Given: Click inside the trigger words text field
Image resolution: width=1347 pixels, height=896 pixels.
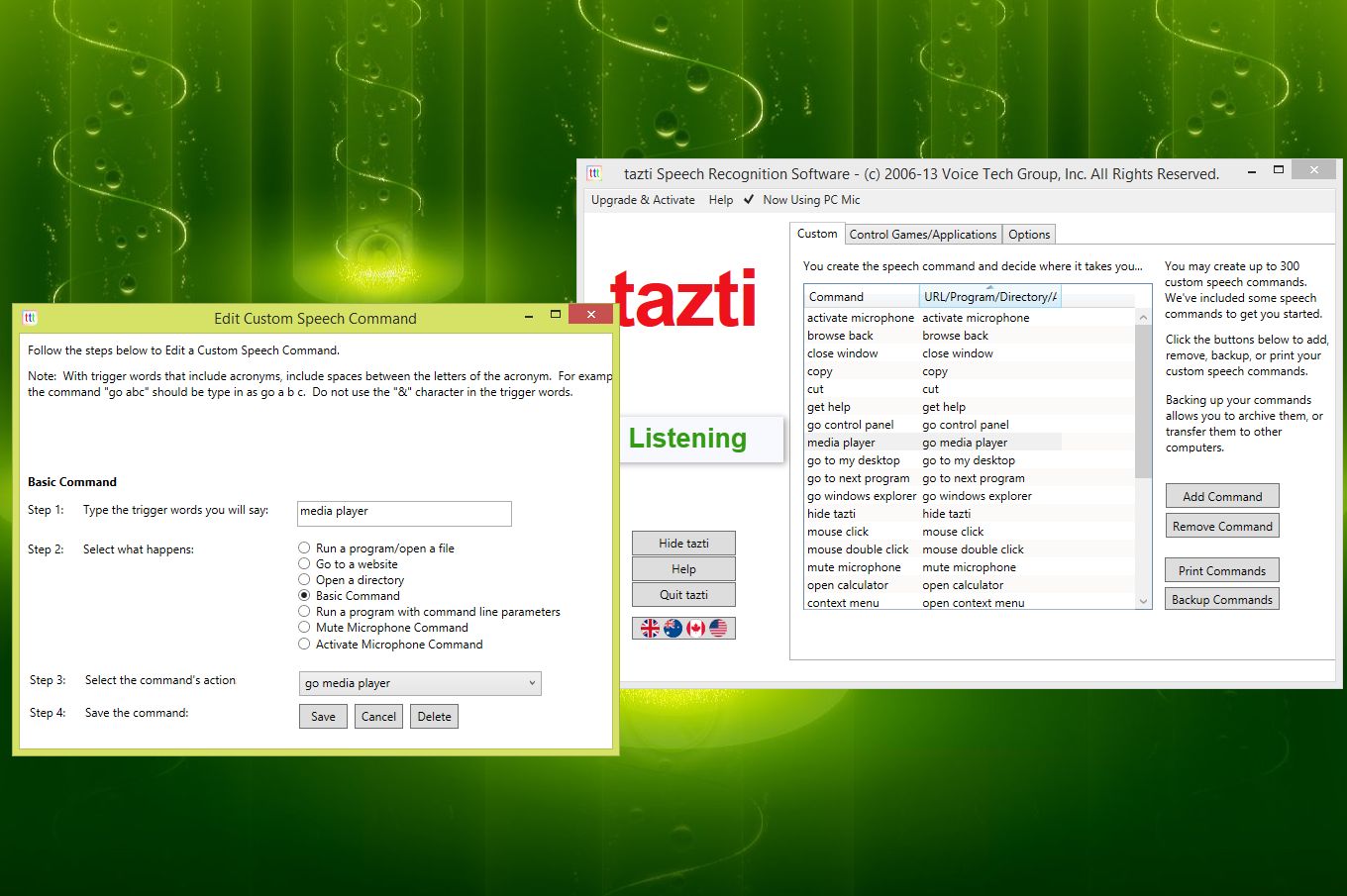Looking at the screenshot, I should pyautogui.click(x=403, y=513).
